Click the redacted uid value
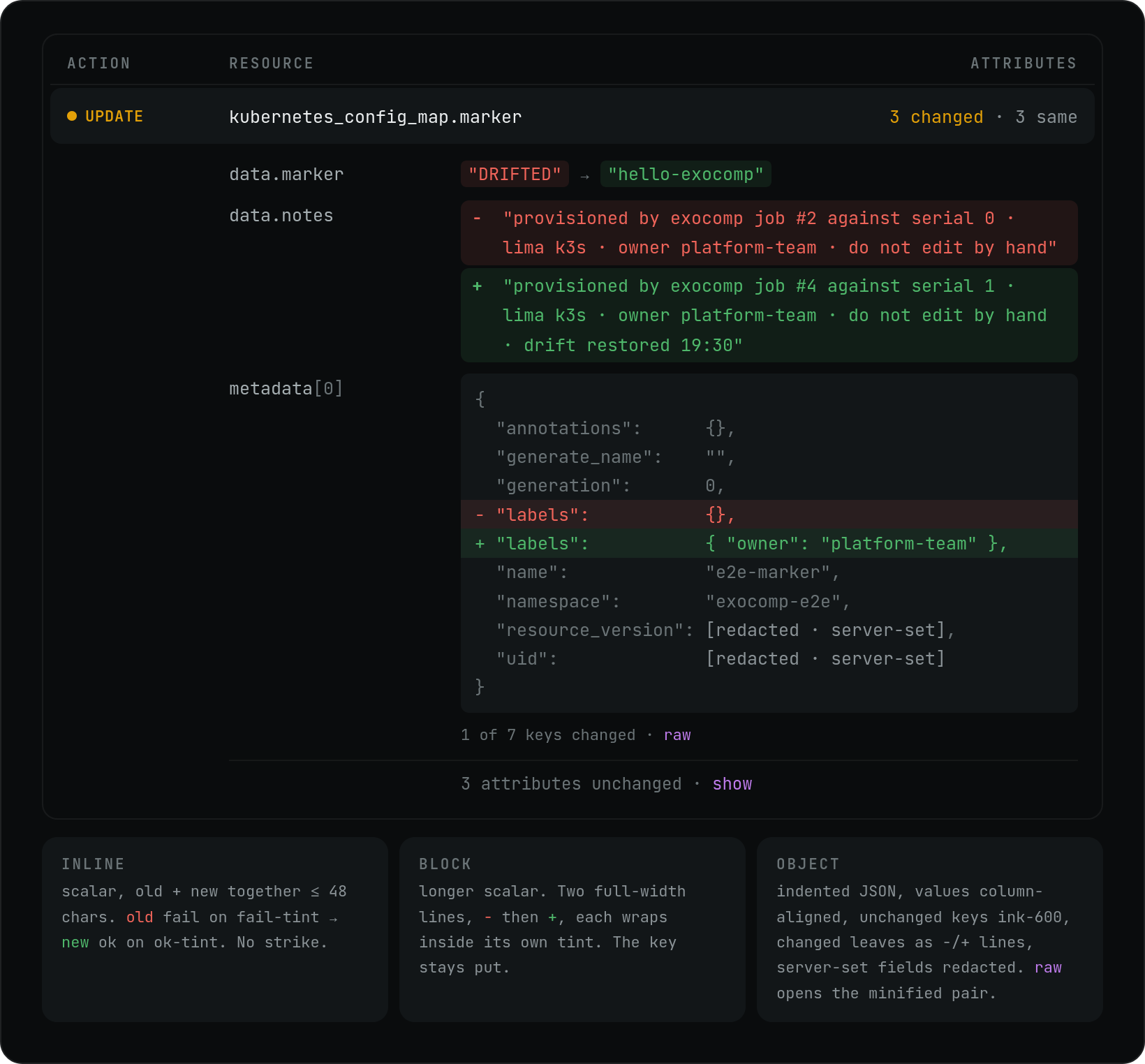This screenshot has width=1145, height=1064. [825, 659]
